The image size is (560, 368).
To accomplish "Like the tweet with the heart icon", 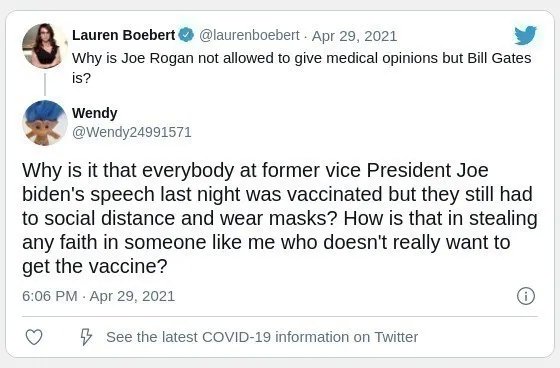I will pyautogui.click(x=34, y=337).
